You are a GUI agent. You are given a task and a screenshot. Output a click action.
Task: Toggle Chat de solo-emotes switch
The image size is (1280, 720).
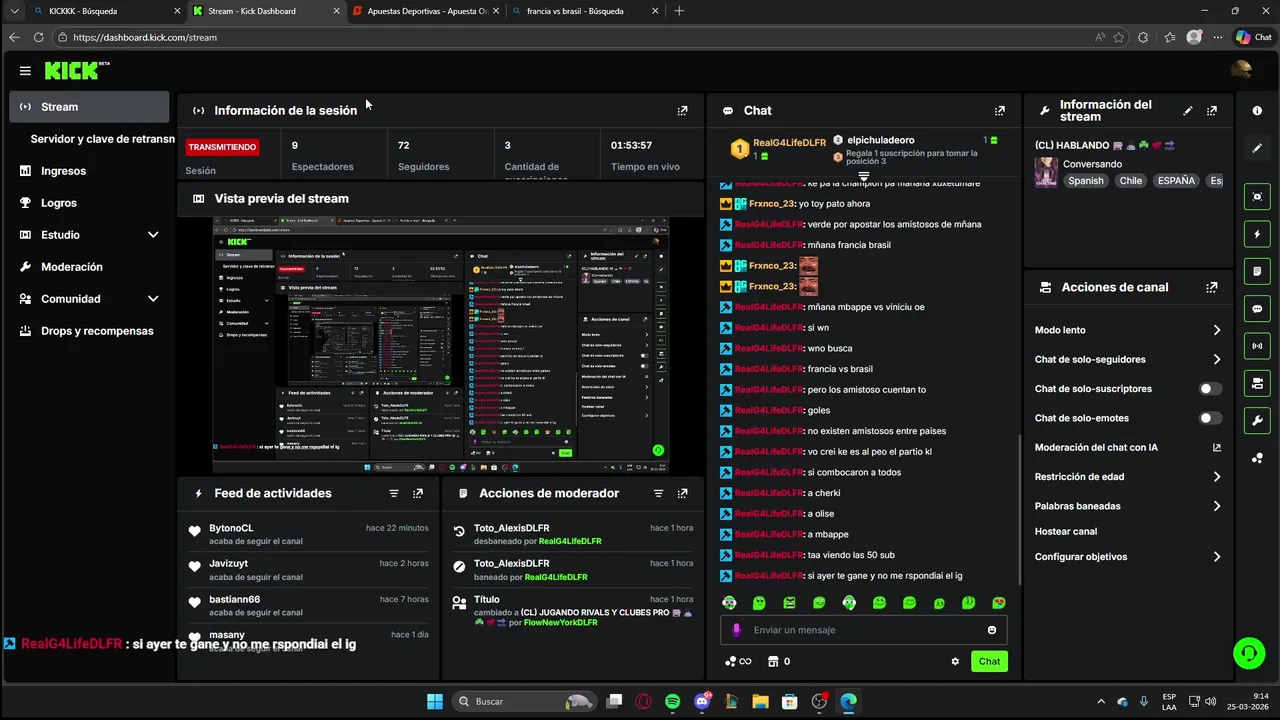coord(1210,418)
